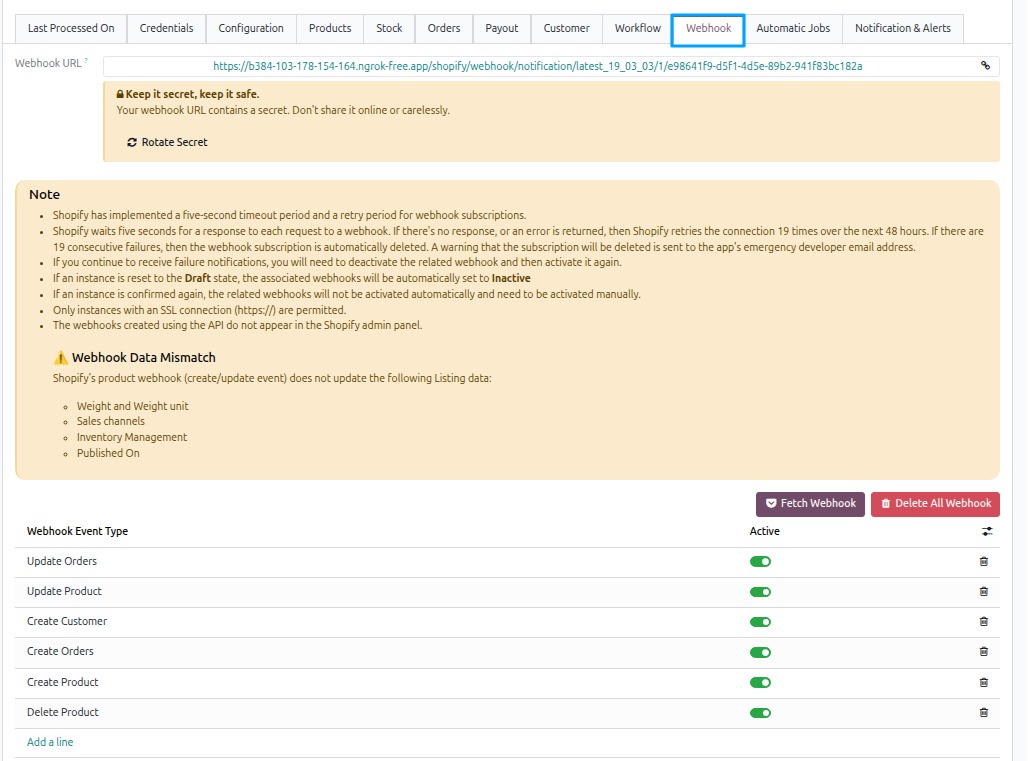
Task: Open the Last Processed On tab
Action: (x=71, y=28)
